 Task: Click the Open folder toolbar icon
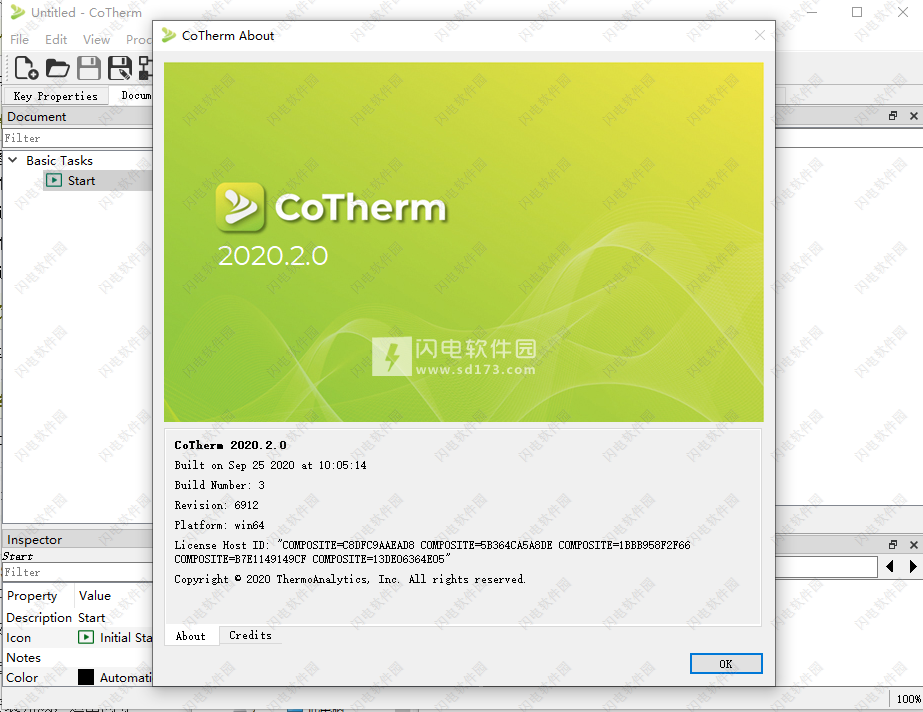(58, 68)
